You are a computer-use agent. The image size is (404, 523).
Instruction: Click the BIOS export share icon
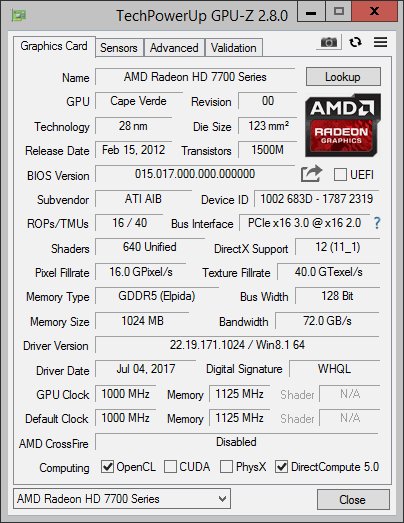(x=311, y=173)
